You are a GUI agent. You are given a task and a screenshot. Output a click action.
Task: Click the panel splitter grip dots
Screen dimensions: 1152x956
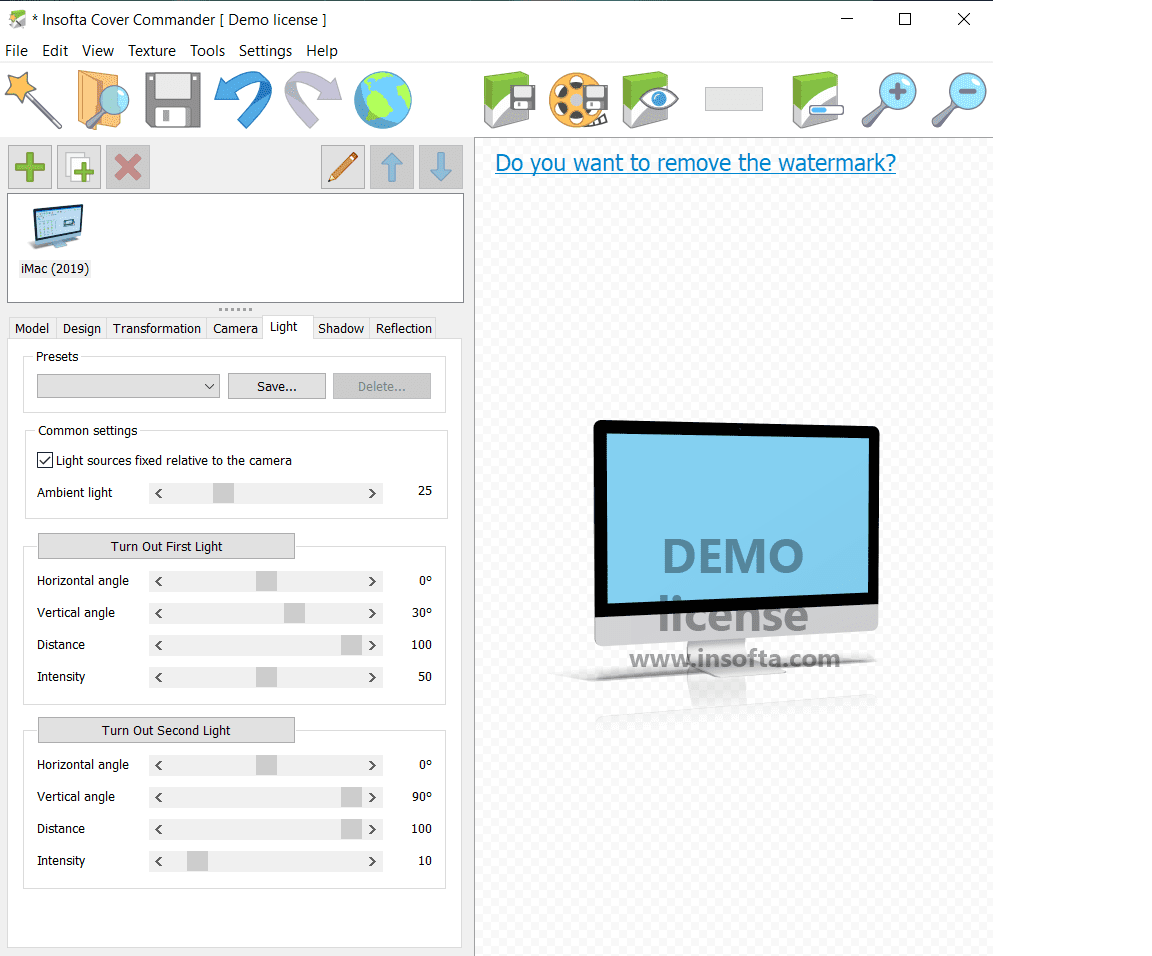(235, 309)
